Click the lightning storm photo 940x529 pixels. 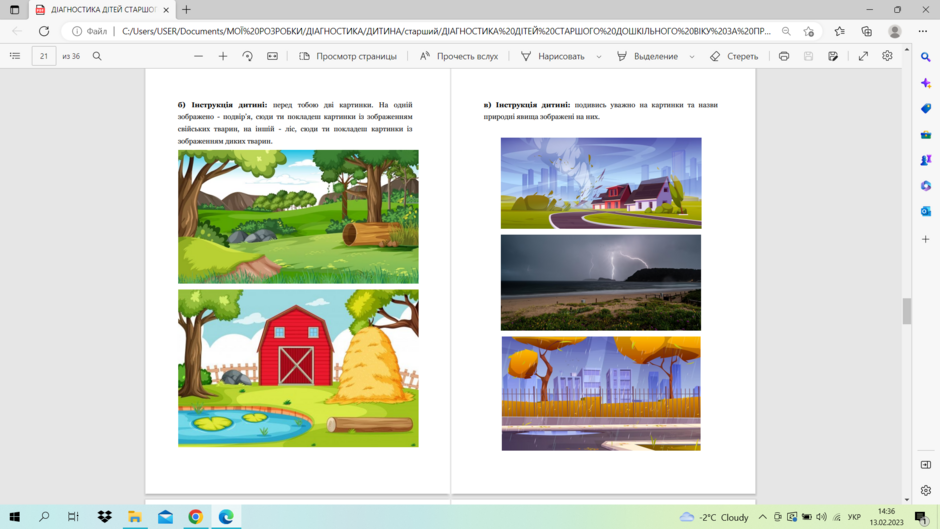pos(601,282)
